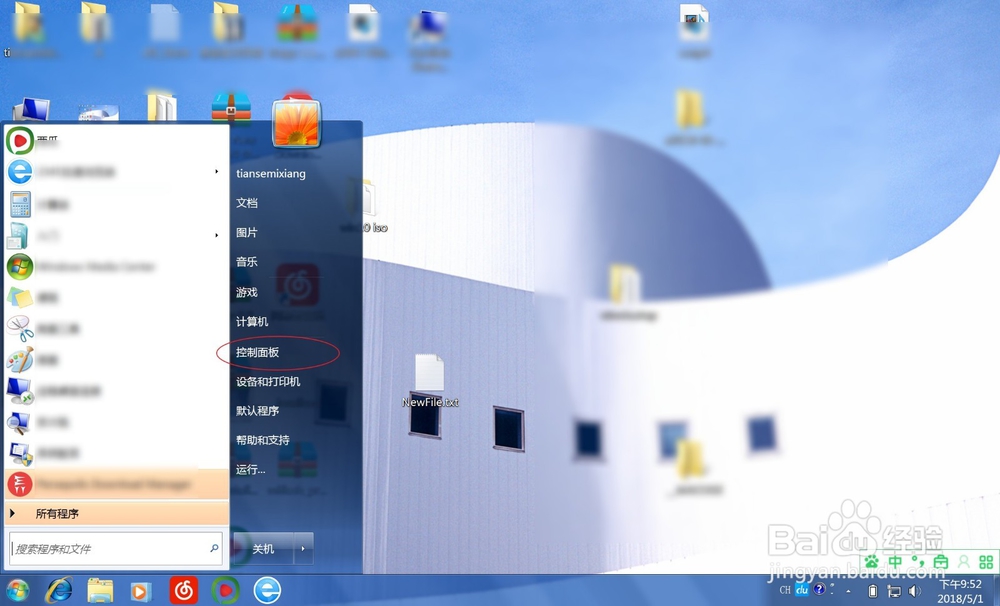Open the NewFile.txt desktop file
The width and height of the screenshot is (1000, 606).
pyautogui.click(x=430, y=381)
